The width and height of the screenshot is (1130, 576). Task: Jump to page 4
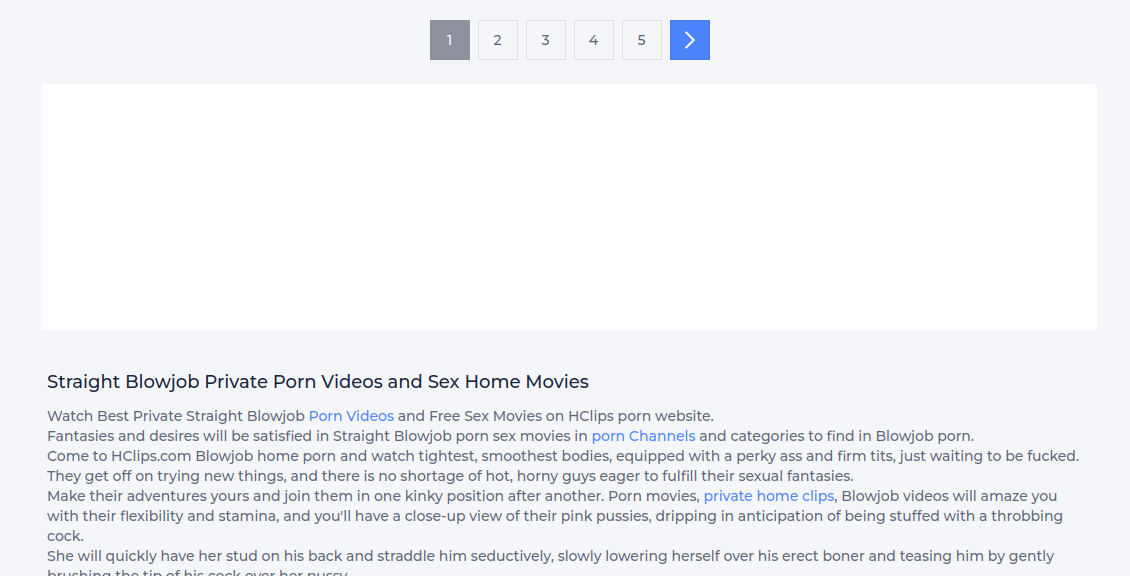593,40
